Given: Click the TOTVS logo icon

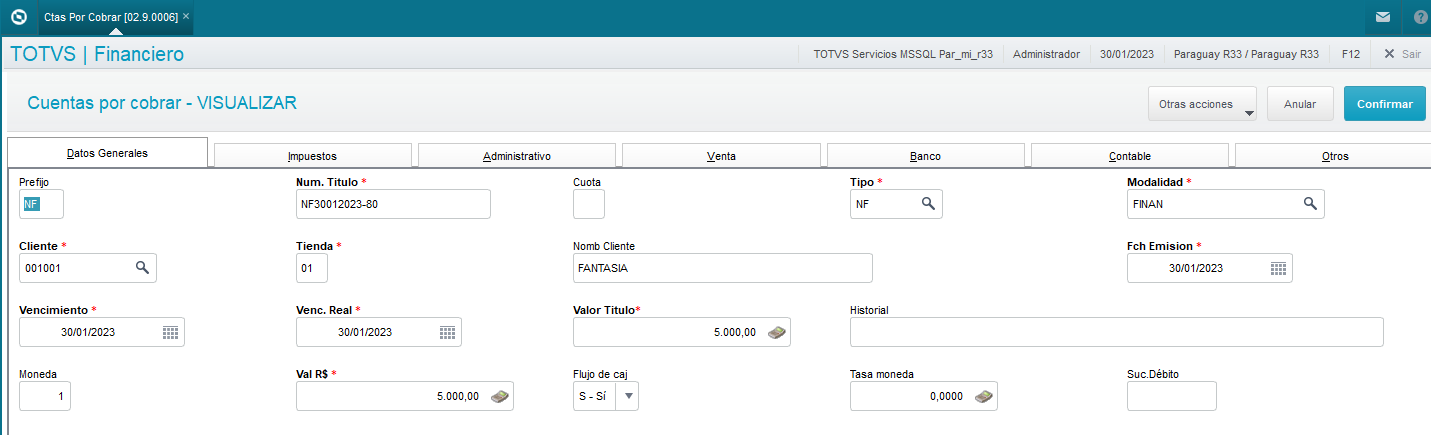Looking at the screenshot, I should (18, 17).
